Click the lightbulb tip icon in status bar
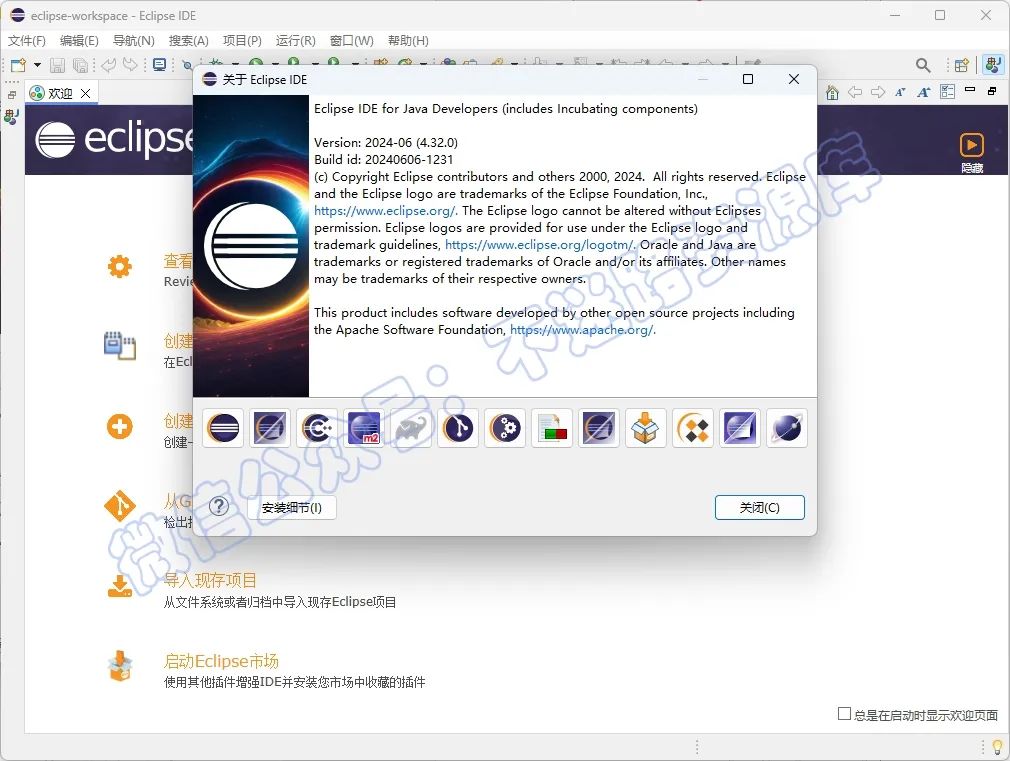Screen dimensions: 1010x761 tap(998, 747)
